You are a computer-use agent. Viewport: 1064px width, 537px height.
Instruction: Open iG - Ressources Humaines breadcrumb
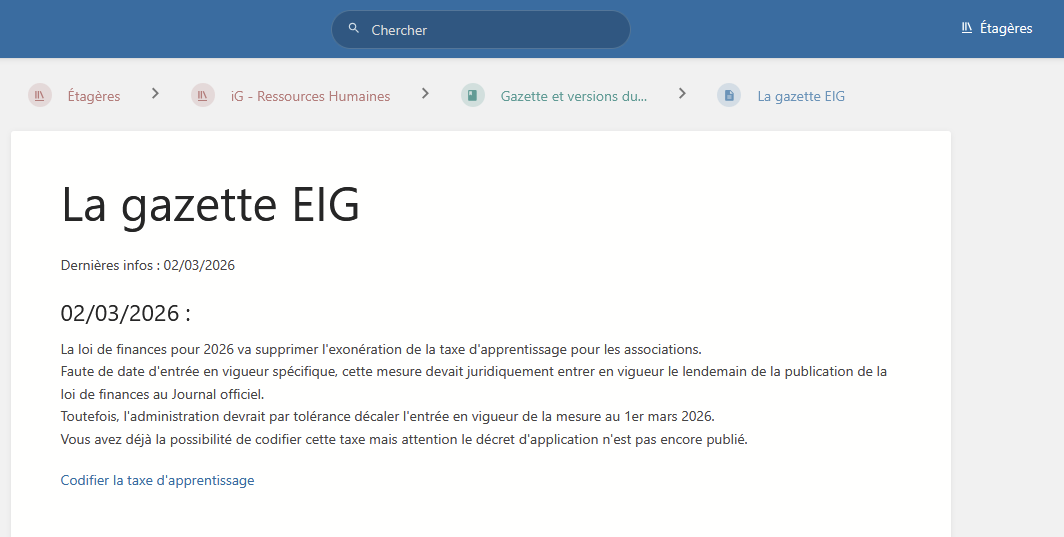(x=310, y=96)
